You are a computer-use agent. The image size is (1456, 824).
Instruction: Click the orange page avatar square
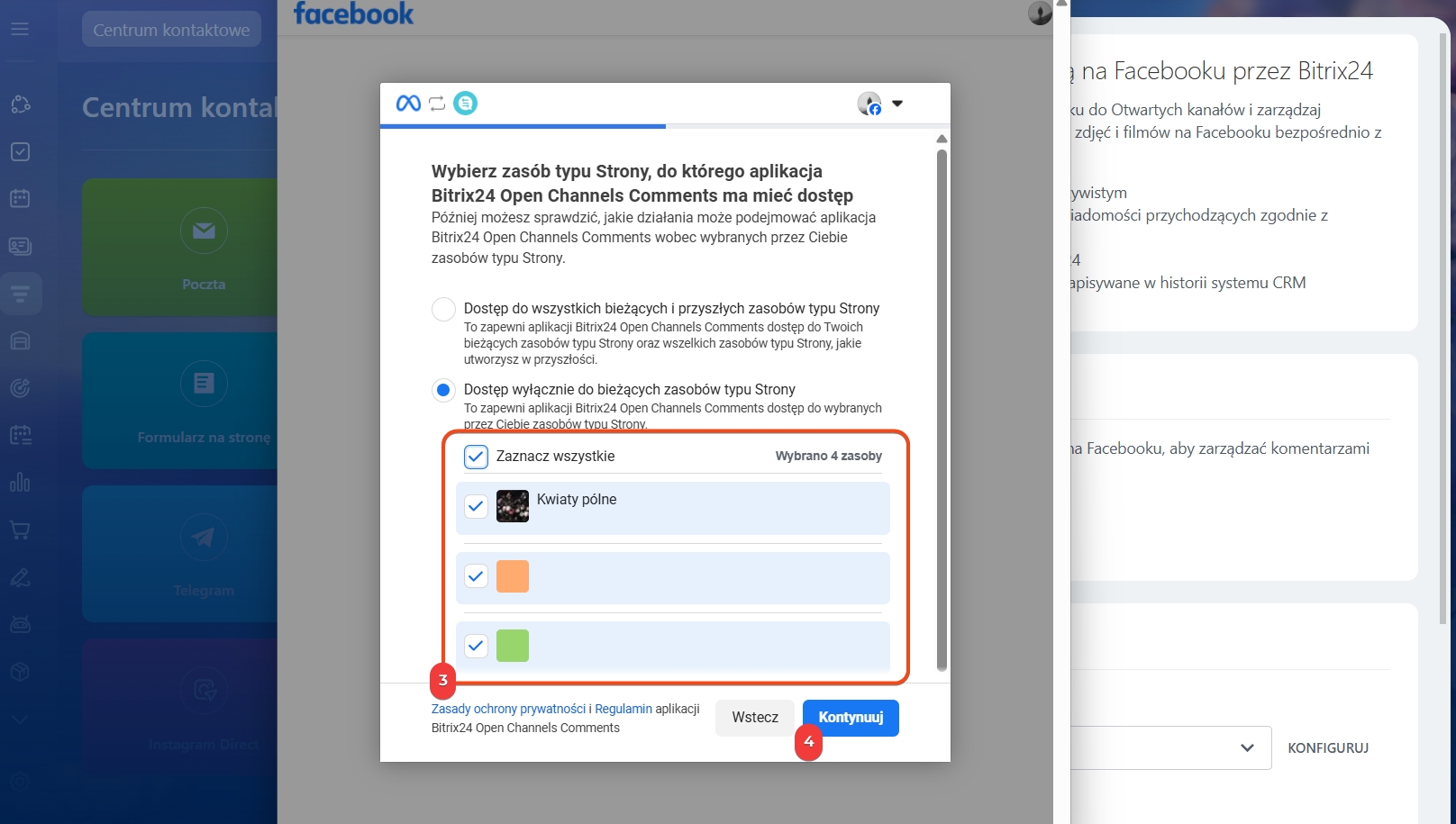pos(513,576)
